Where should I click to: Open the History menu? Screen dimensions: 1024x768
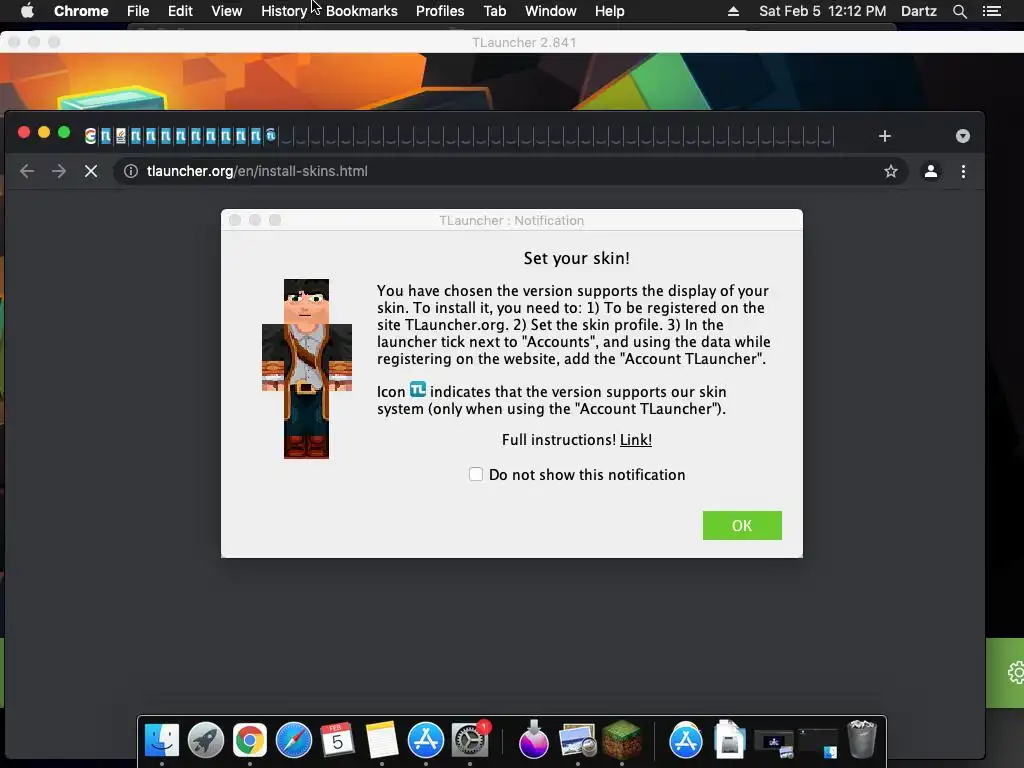click(284, 11)
